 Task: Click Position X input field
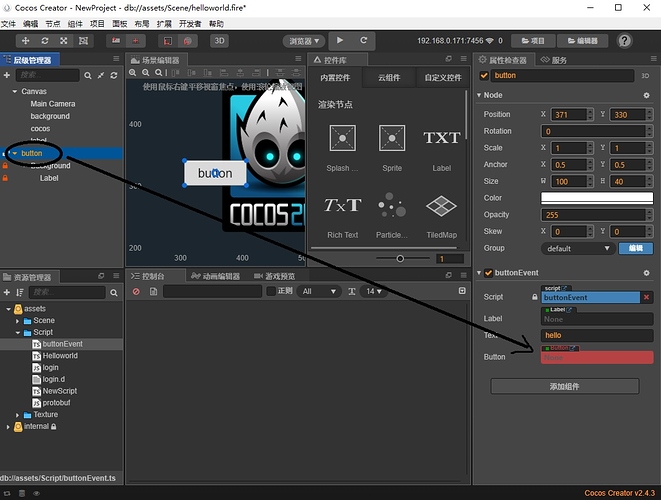570,115
